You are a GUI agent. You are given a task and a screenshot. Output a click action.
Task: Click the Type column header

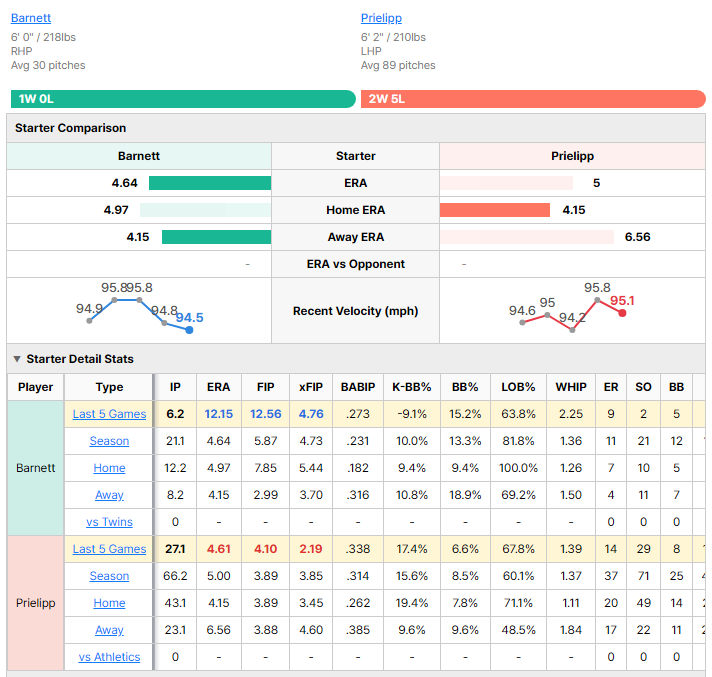click(109, 387)
